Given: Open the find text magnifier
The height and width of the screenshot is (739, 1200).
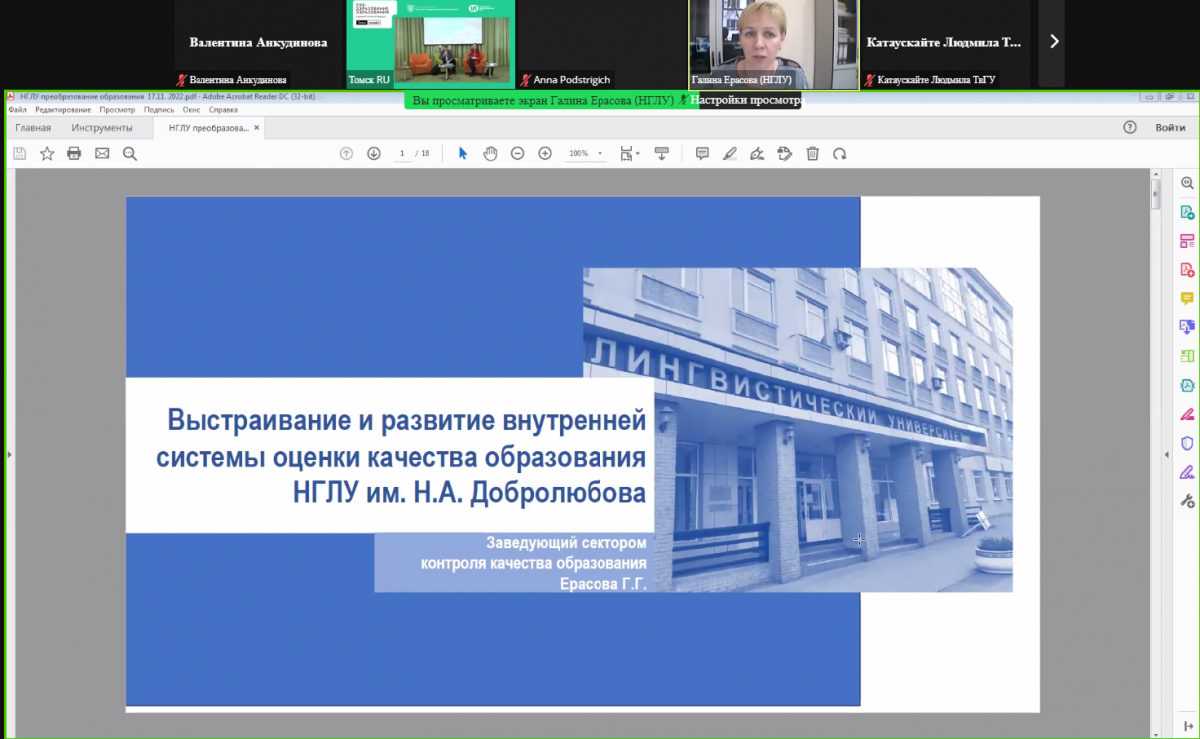Looking at the screenshot, I should coord(130,153).
